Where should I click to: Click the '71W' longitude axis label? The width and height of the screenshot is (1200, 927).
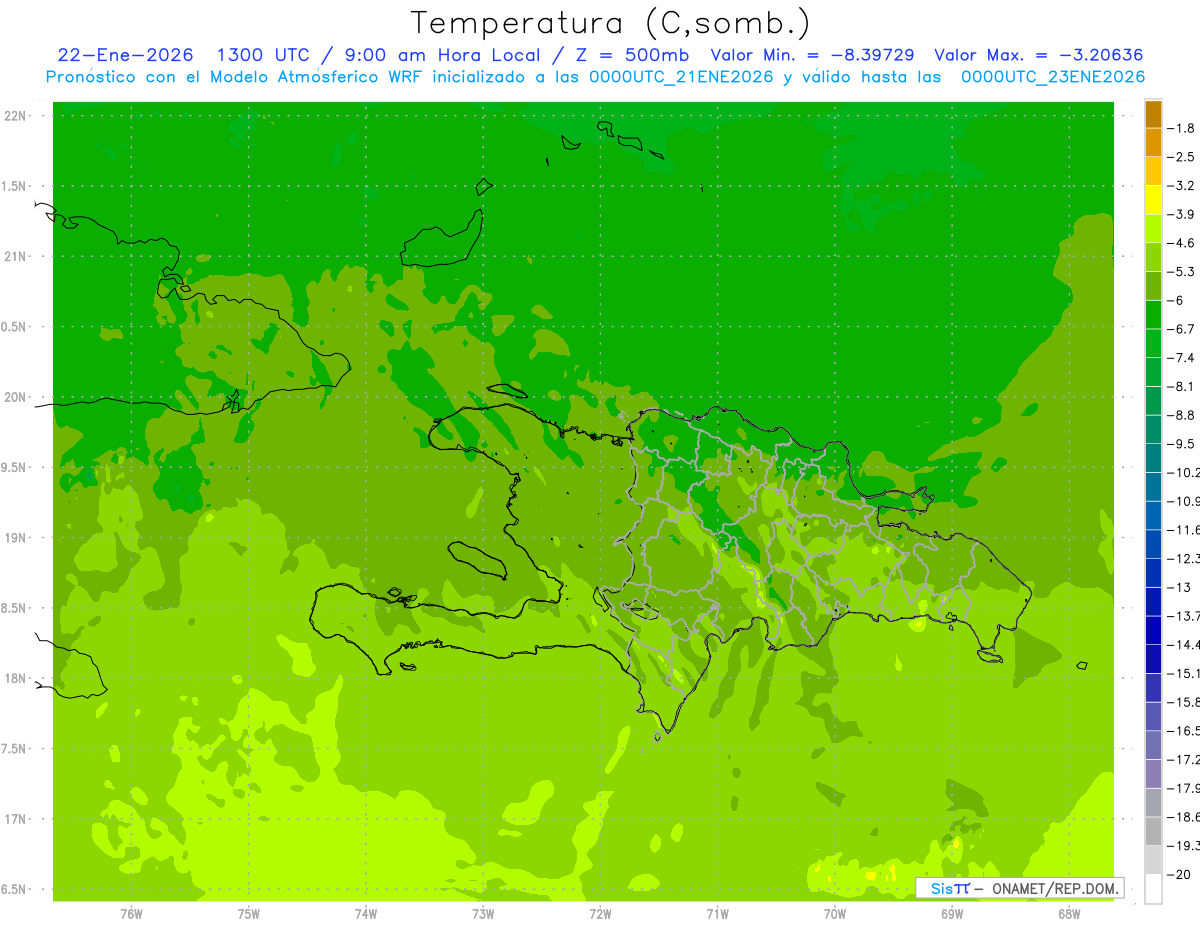717,914
